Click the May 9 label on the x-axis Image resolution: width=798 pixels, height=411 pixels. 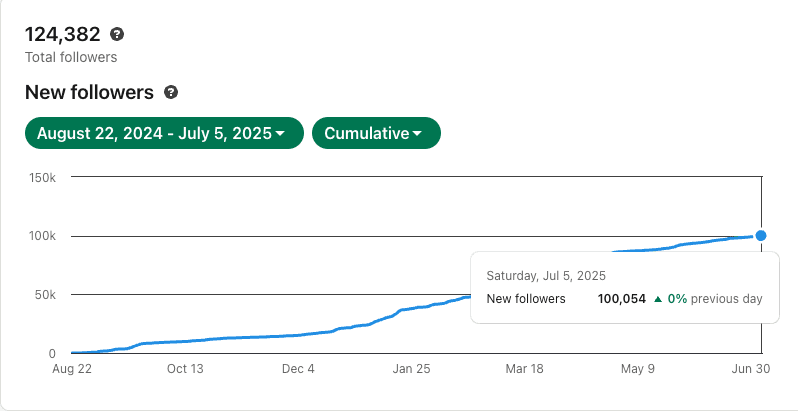637,369
